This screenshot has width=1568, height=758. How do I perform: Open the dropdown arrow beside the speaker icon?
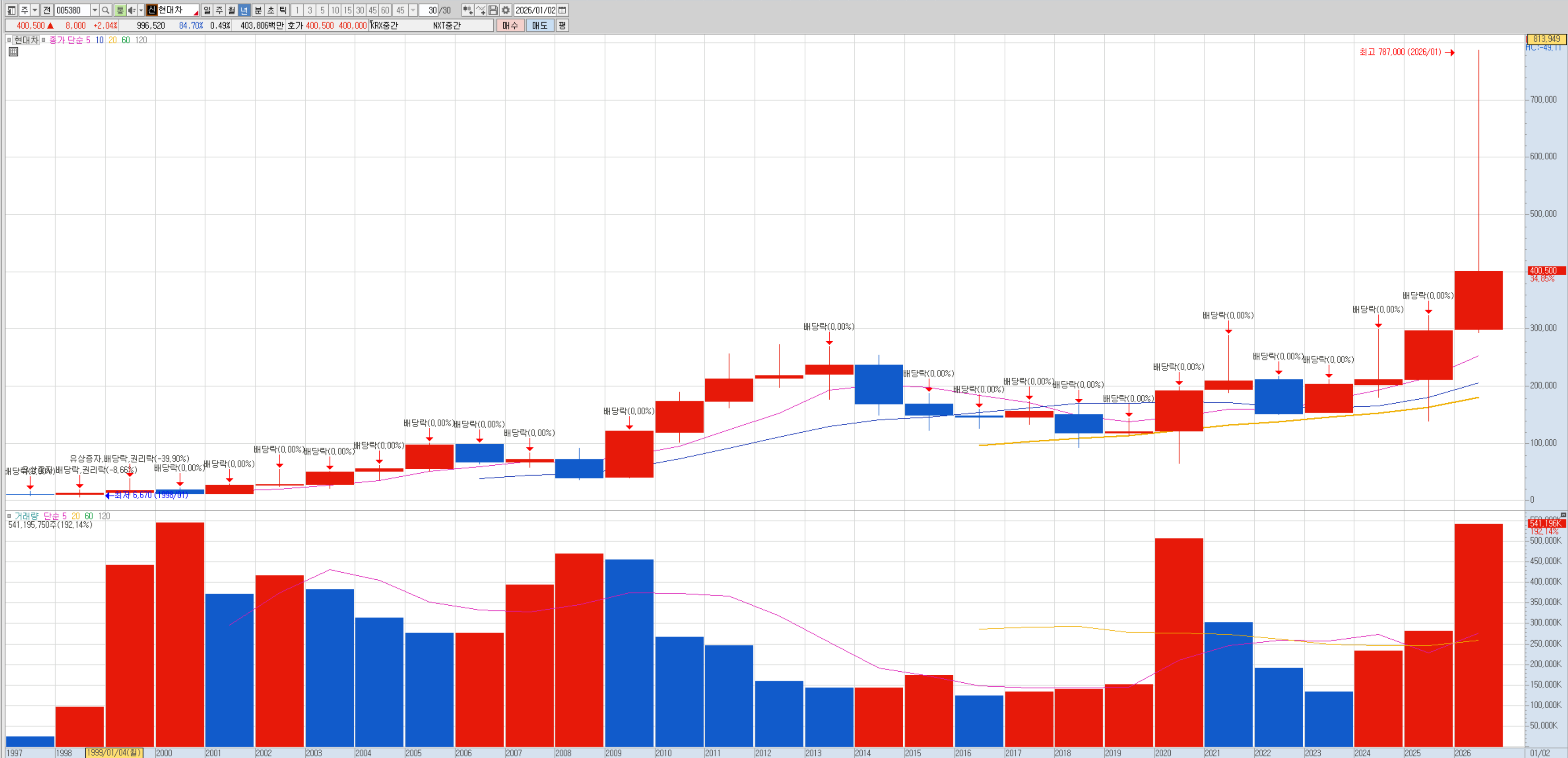[x=141, y=10]
